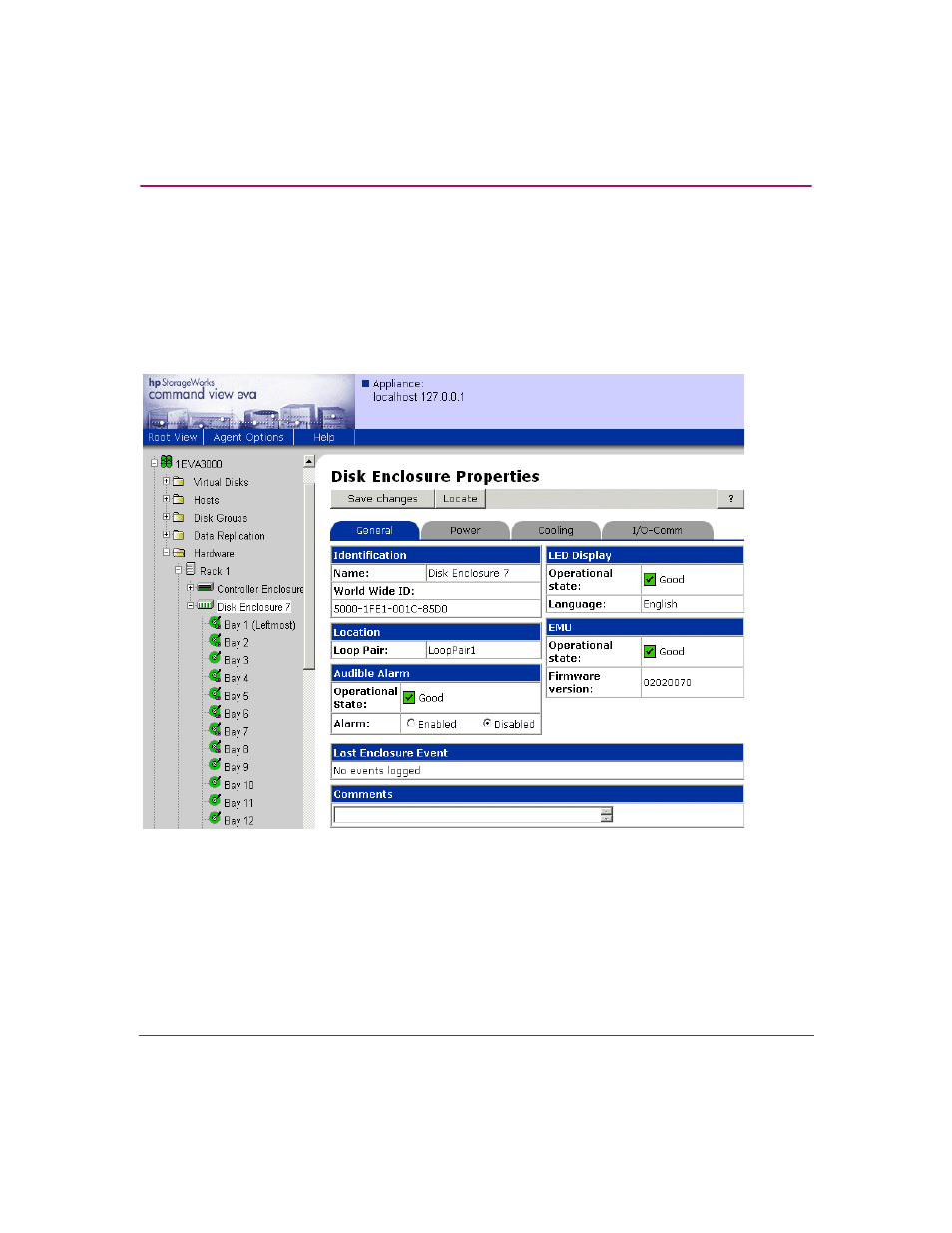Select the Disabled alarm radio button
This screenshot has width=952, height=1233.
pos(487,723)
